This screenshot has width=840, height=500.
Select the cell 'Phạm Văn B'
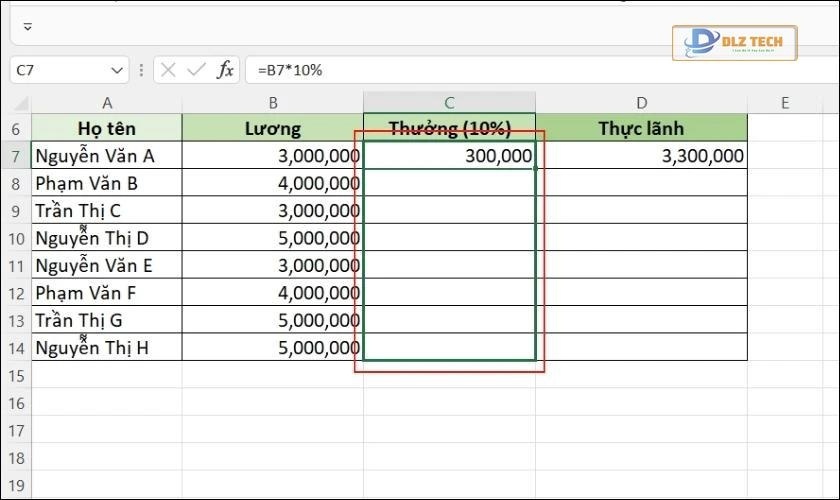(x=107, y=183)
